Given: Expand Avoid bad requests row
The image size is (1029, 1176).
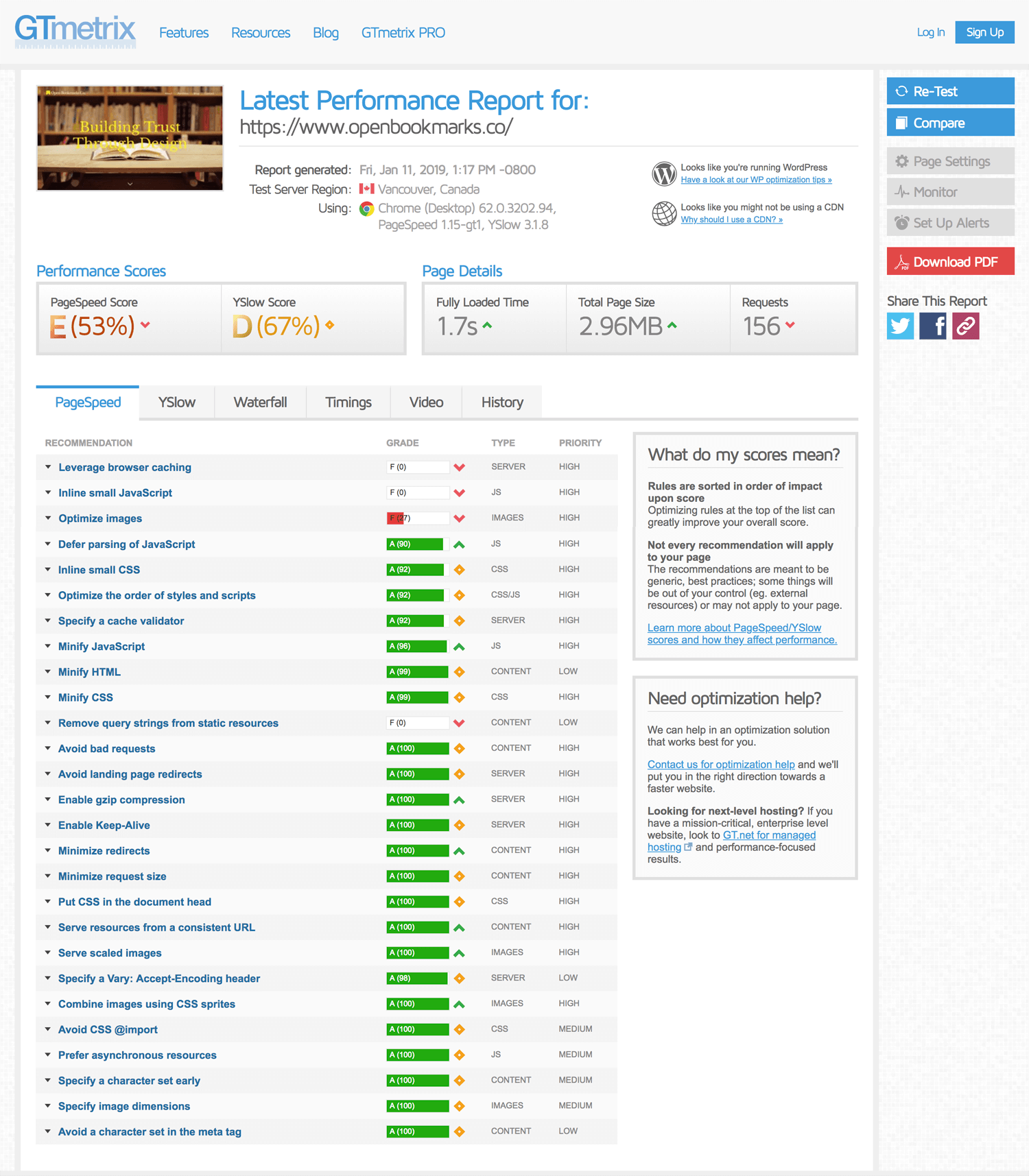Looking at the screenshot, I should coord(107,749).
